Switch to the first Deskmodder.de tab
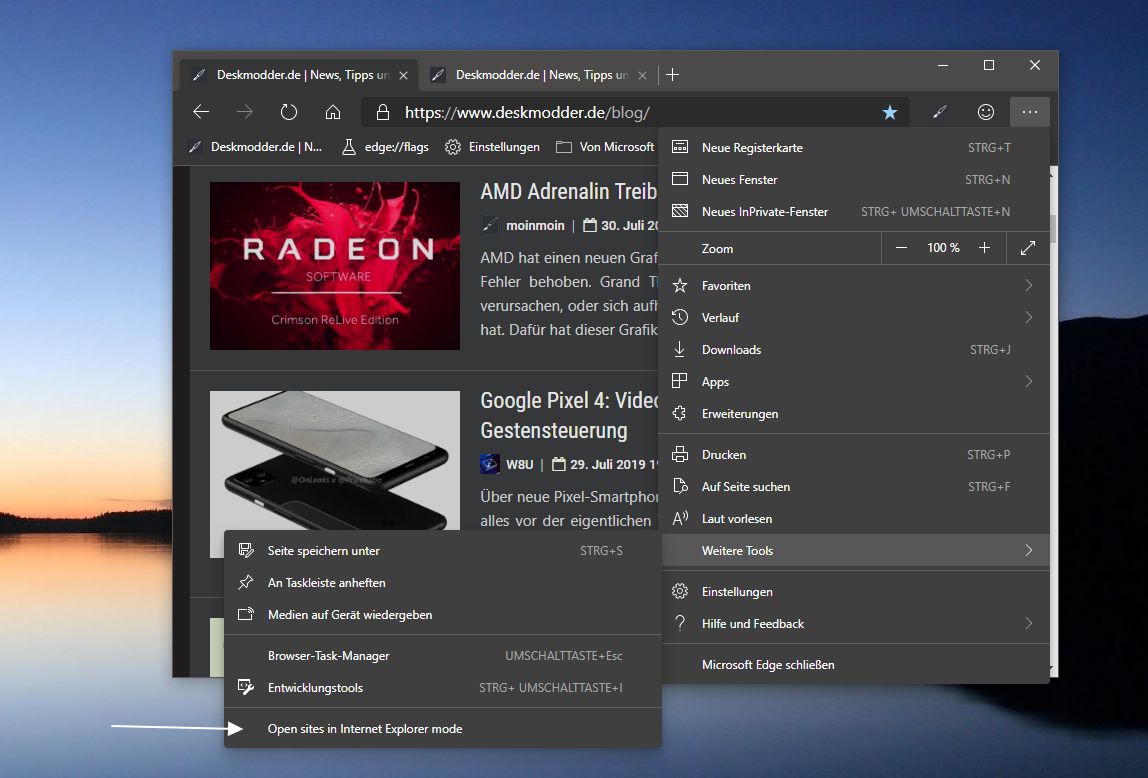 point(299,75)
